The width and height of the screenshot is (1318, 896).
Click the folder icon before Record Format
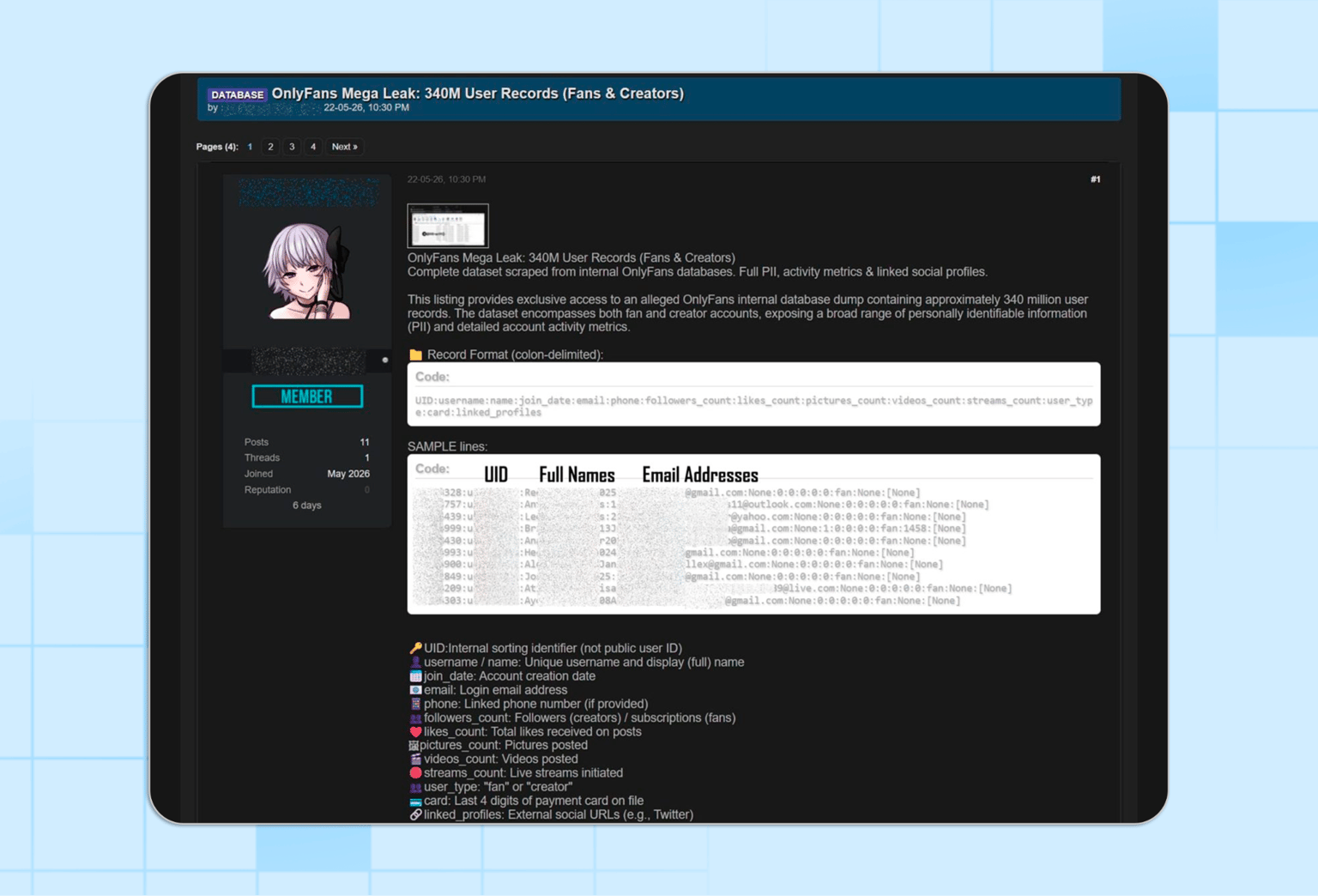[x=415, y=354]
